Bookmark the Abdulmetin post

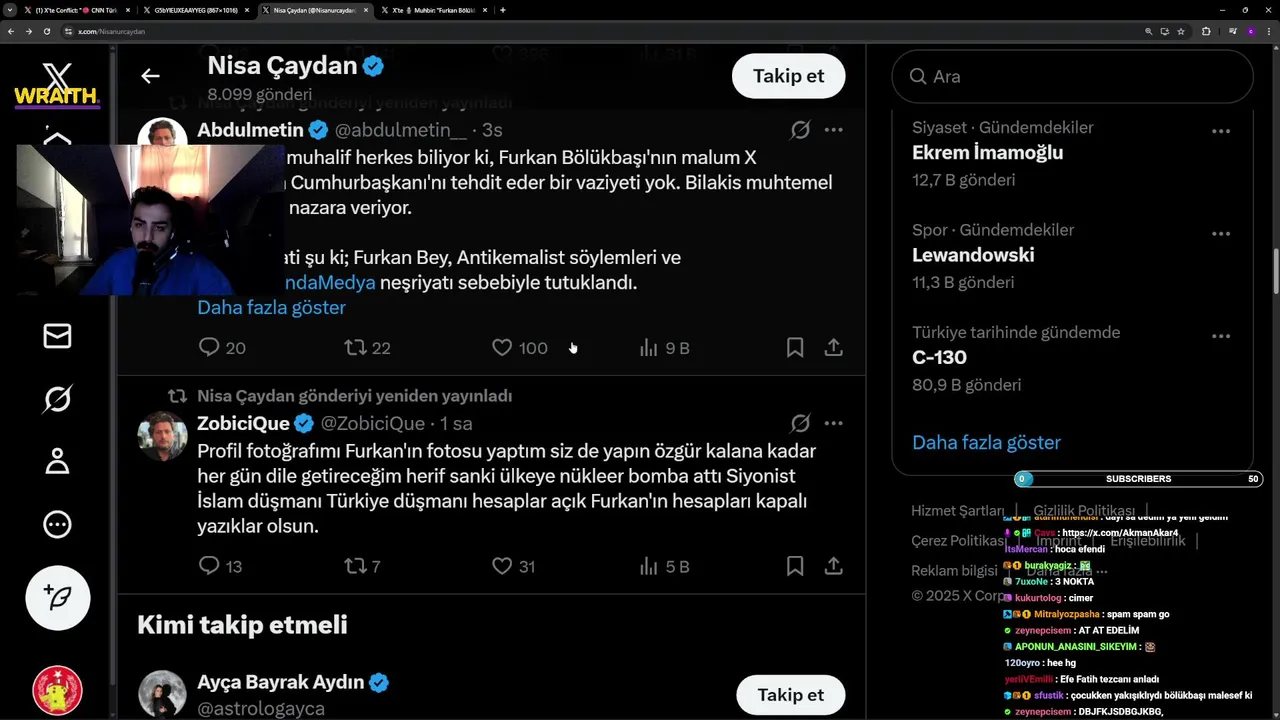pos(795,348)
